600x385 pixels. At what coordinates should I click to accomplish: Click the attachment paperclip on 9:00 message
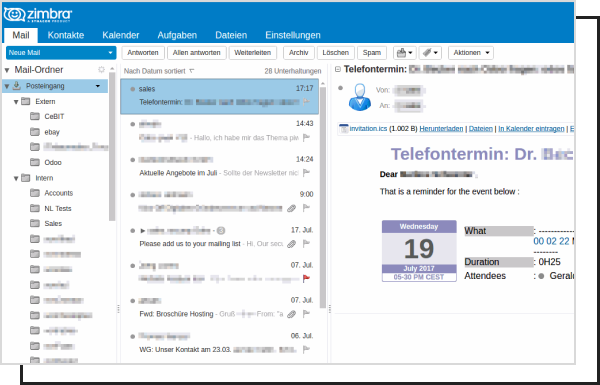tap(292, 209)
